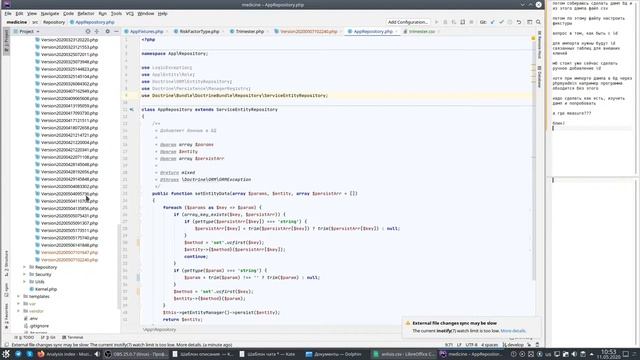Click the 4 spaces indent setting in status bar
The image size is (640, 360).
(x=489, y=345)
